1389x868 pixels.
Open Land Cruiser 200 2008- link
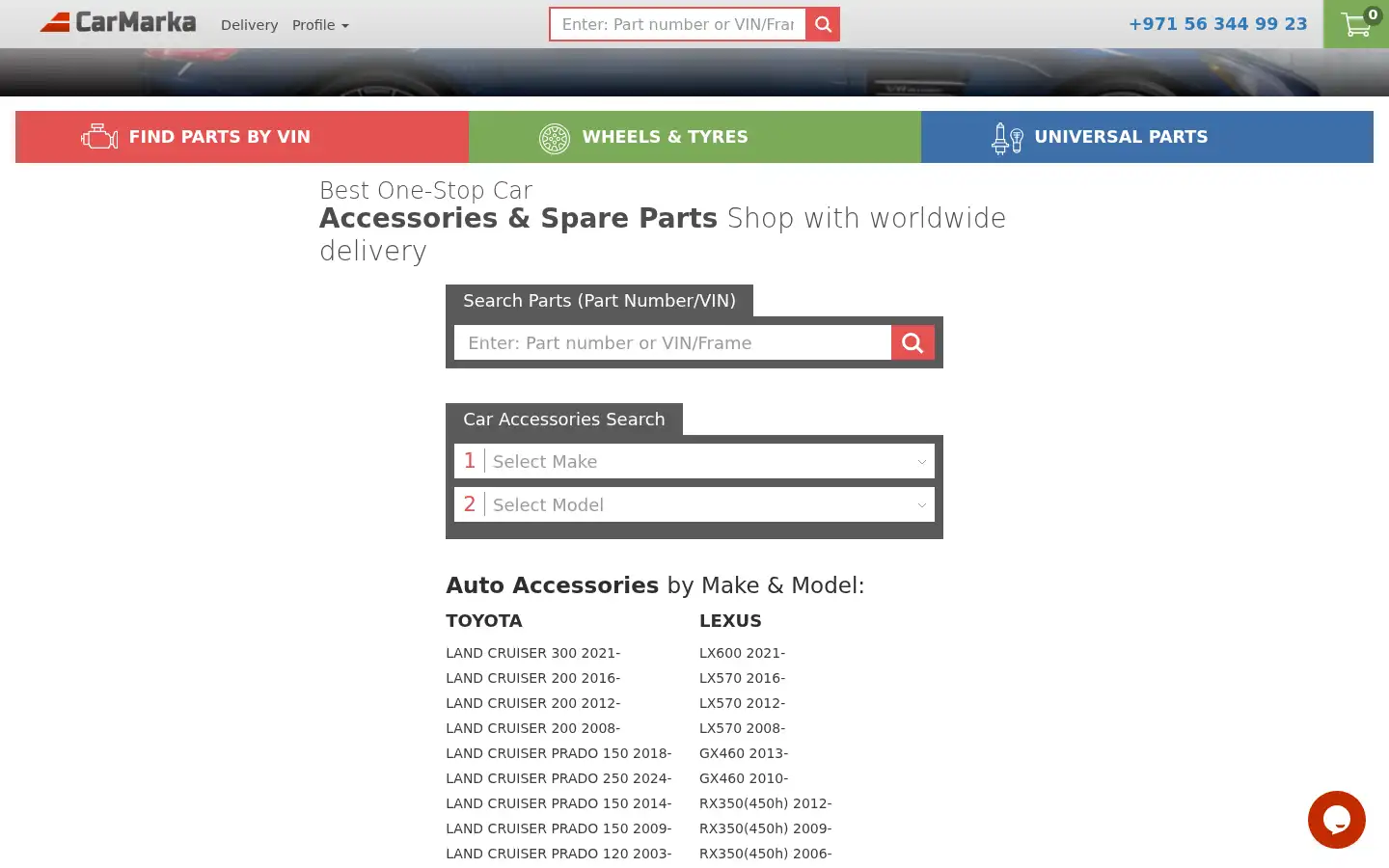pos(533,728)
